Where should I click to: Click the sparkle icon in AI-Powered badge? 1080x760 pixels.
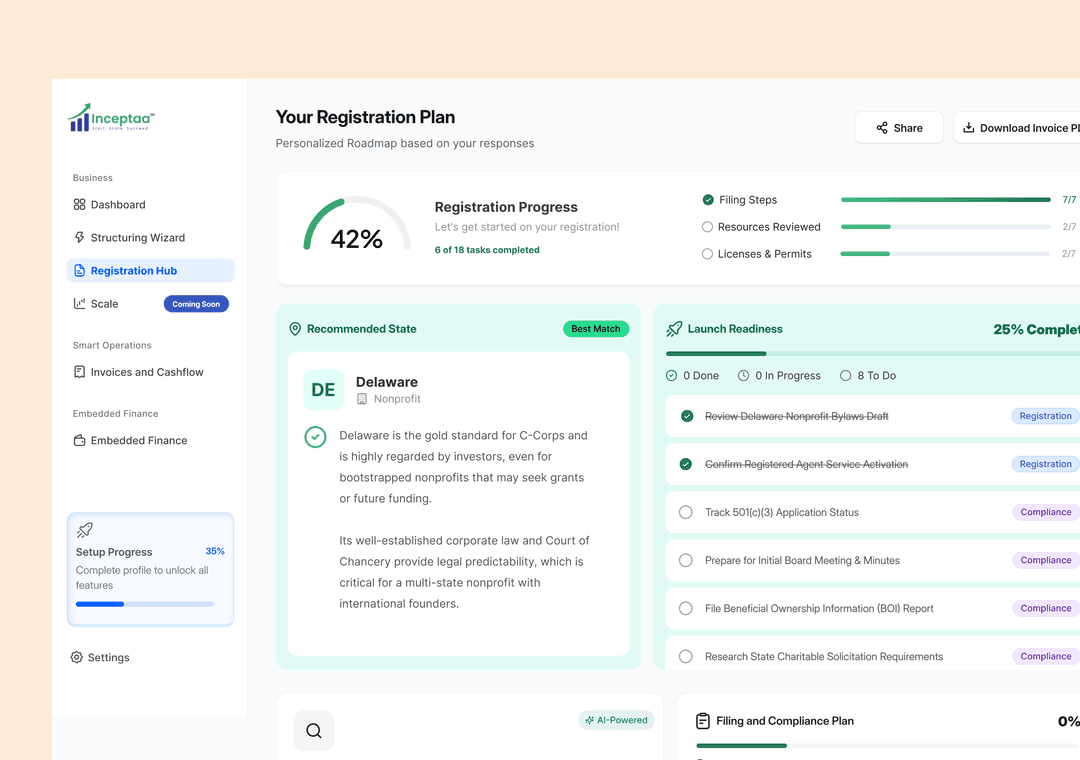pos(590,721)
